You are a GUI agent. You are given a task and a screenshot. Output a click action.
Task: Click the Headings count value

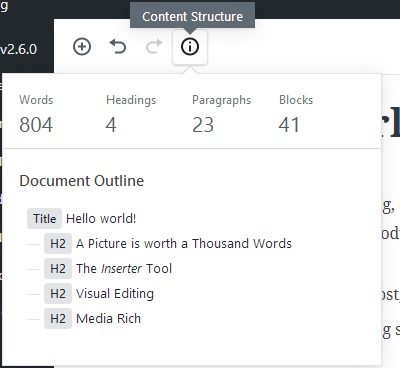coord(111,125)
